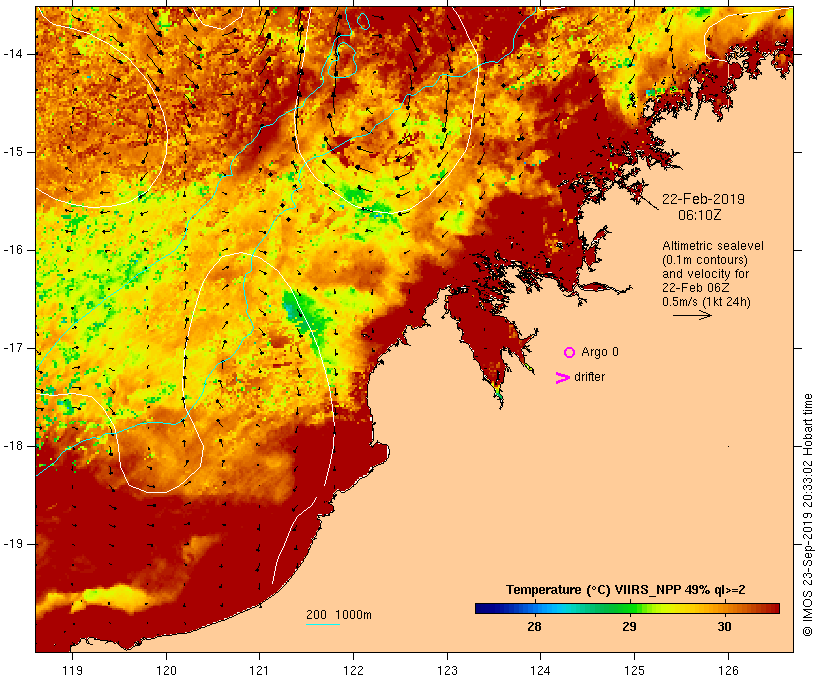820x680 pixels.
Task: Click the '06:10Z' time label
Action: [x=700, y=215]
